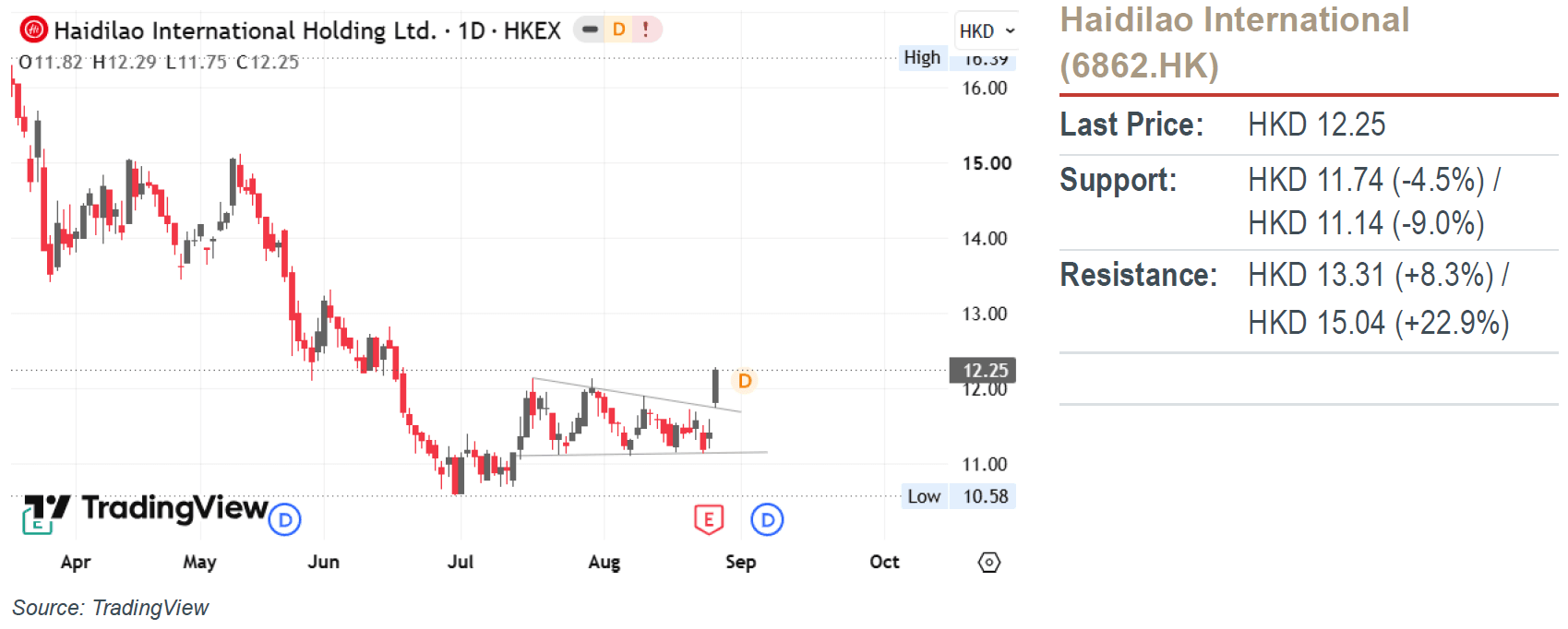The image size is (1568, 629).
Task: Click the Apr label on time axis
Action: [x=76, y=562]
